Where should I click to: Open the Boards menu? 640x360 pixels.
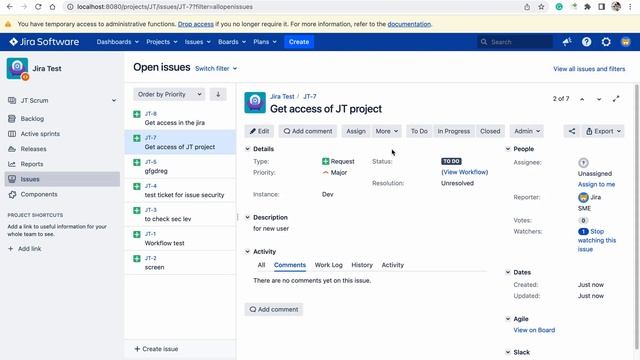coord(232,42)
